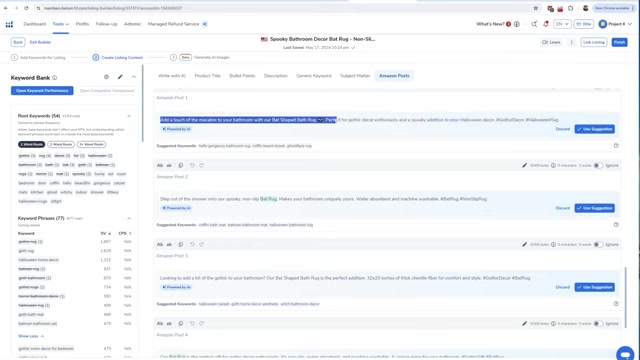
Task: Reload the page in the browser
Action: [26, 8]
